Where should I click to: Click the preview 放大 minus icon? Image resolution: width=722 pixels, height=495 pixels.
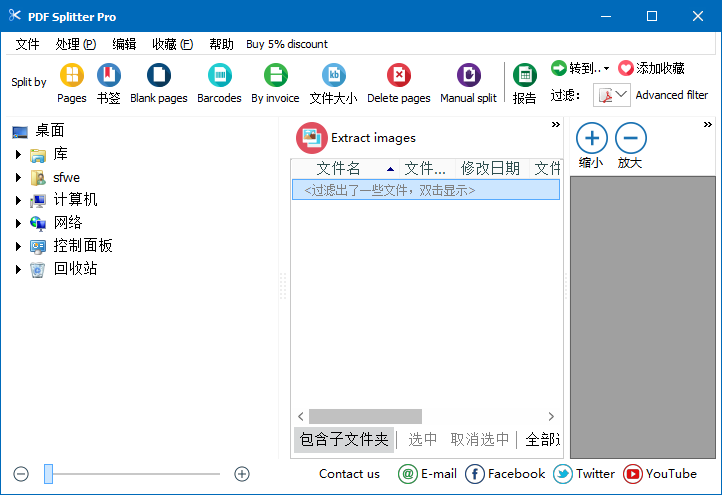631,138
